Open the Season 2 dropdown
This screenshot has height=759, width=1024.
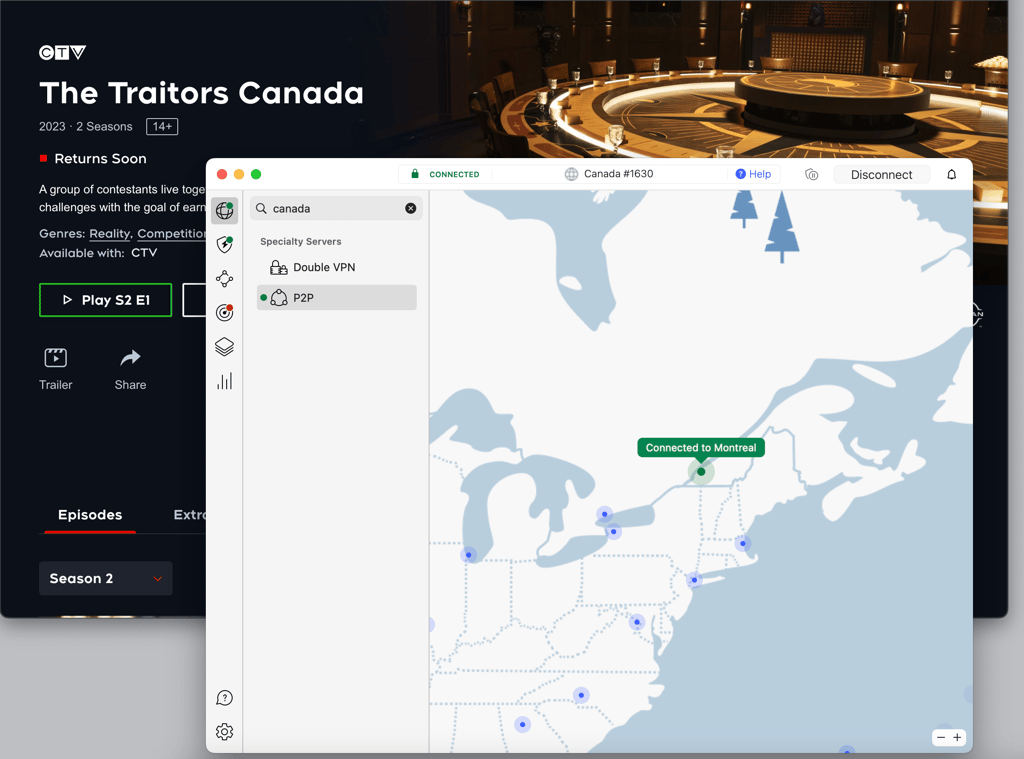(106, 579)
